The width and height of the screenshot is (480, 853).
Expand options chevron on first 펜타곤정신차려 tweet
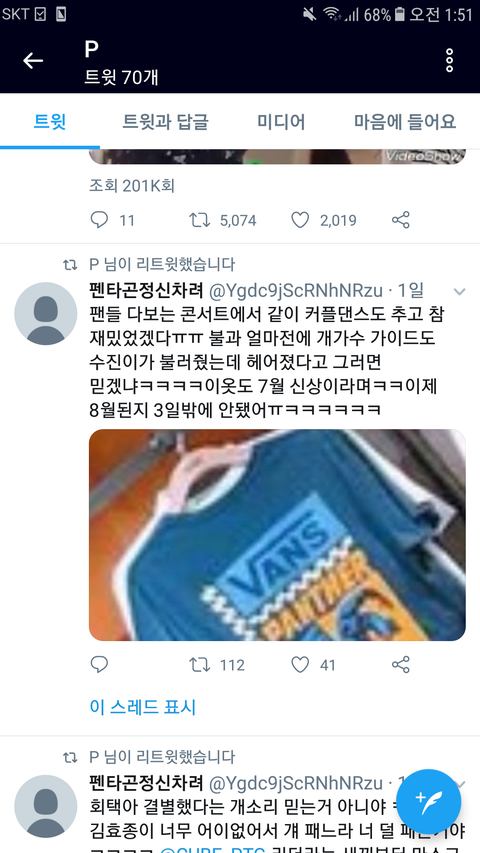pyautogui.click(x=460, y=292)
